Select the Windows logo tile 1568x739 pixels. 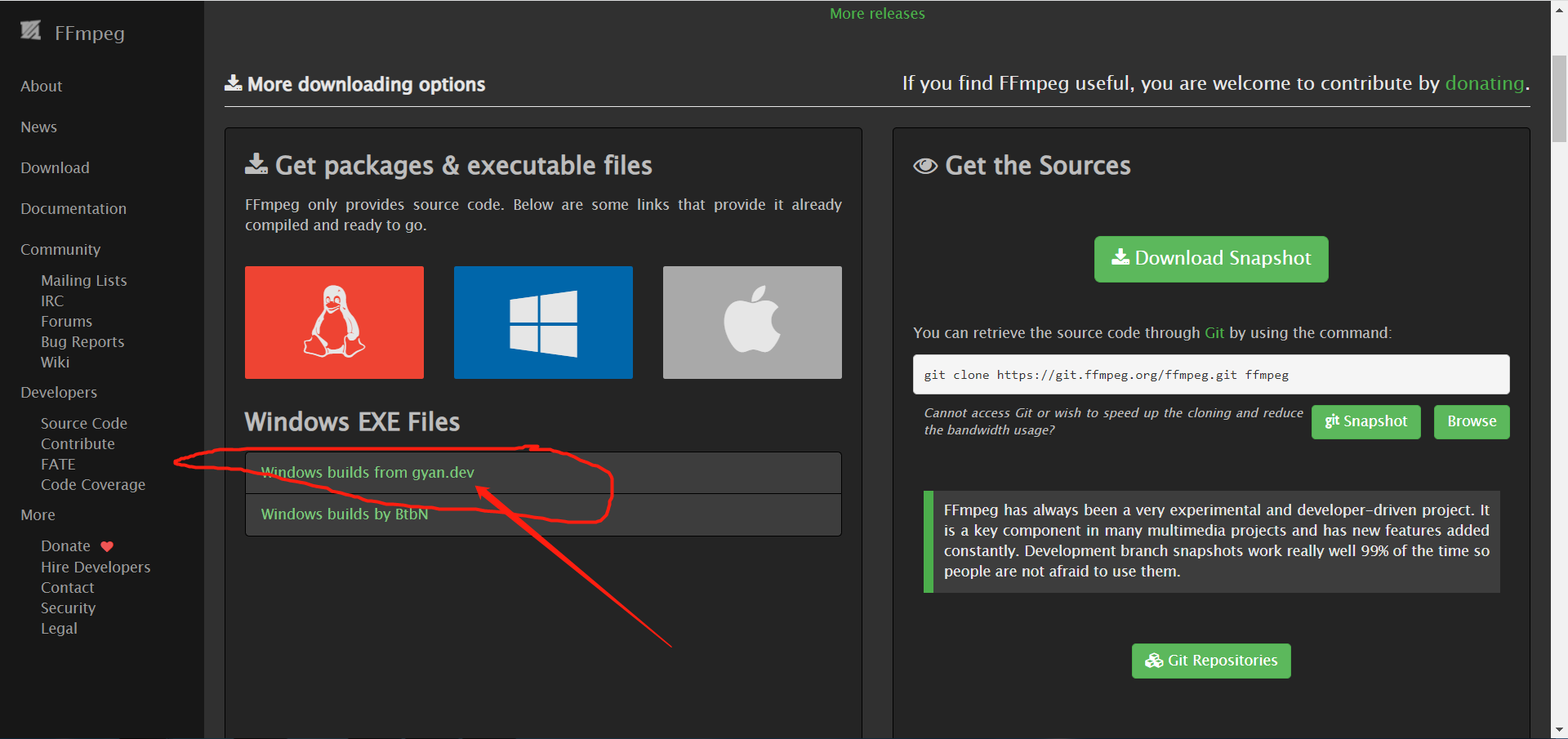(543, 322)
